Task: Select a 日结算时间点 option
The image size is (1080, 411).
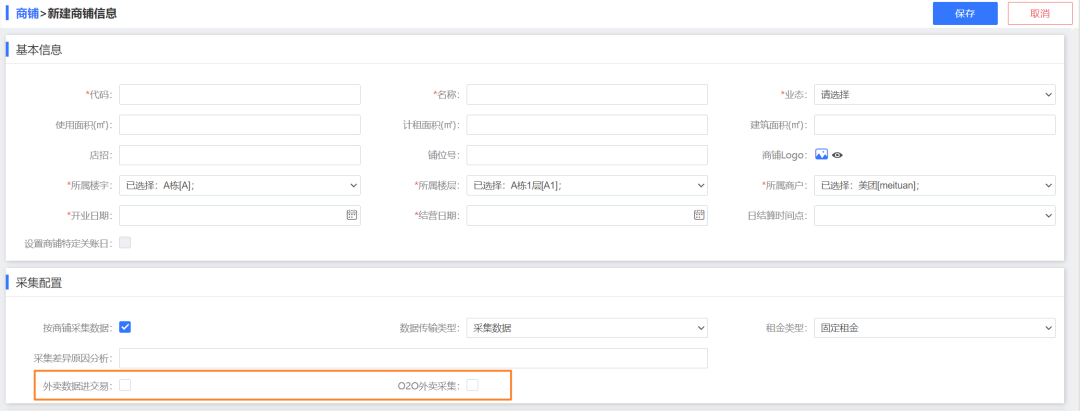Action: (934, 215)
